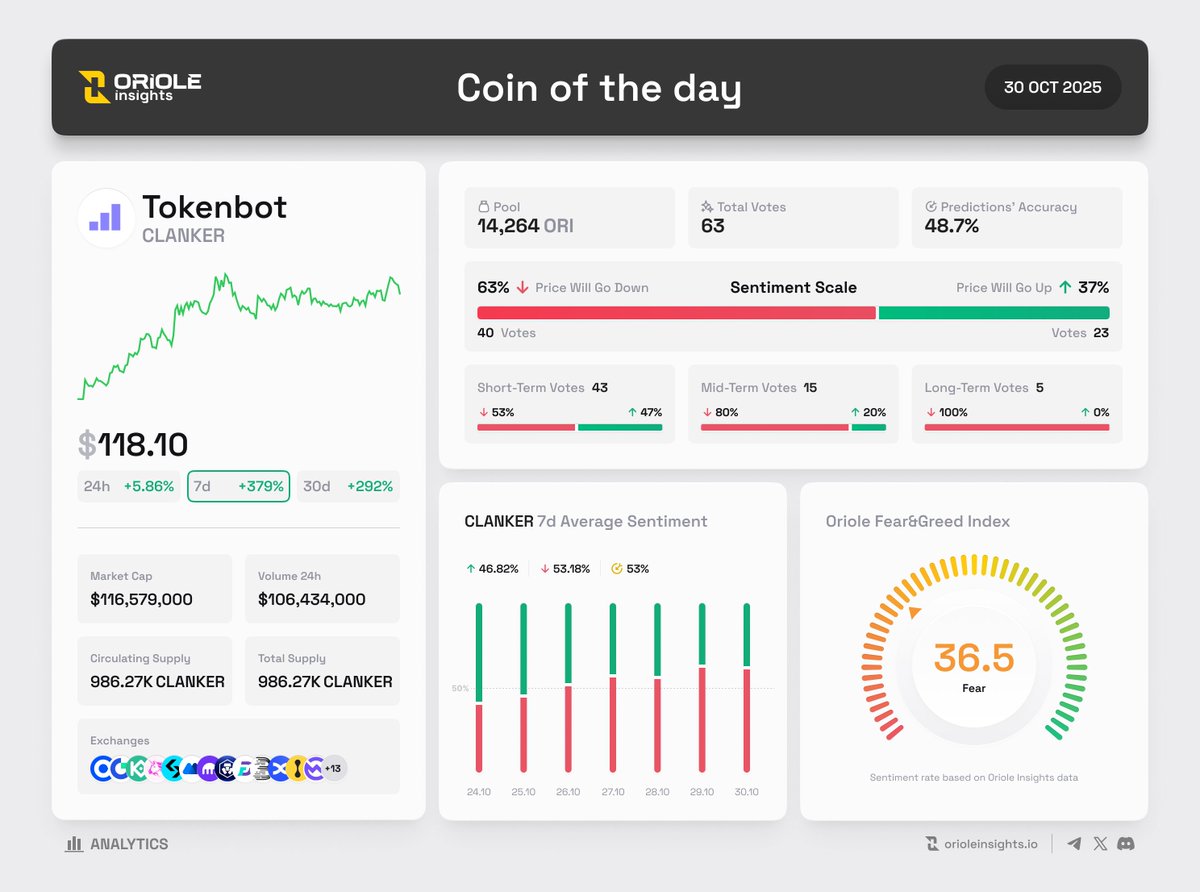Screen dimensions: 1200x892
Task: Open the Discord icon in footer
Action: point(1126,844)
